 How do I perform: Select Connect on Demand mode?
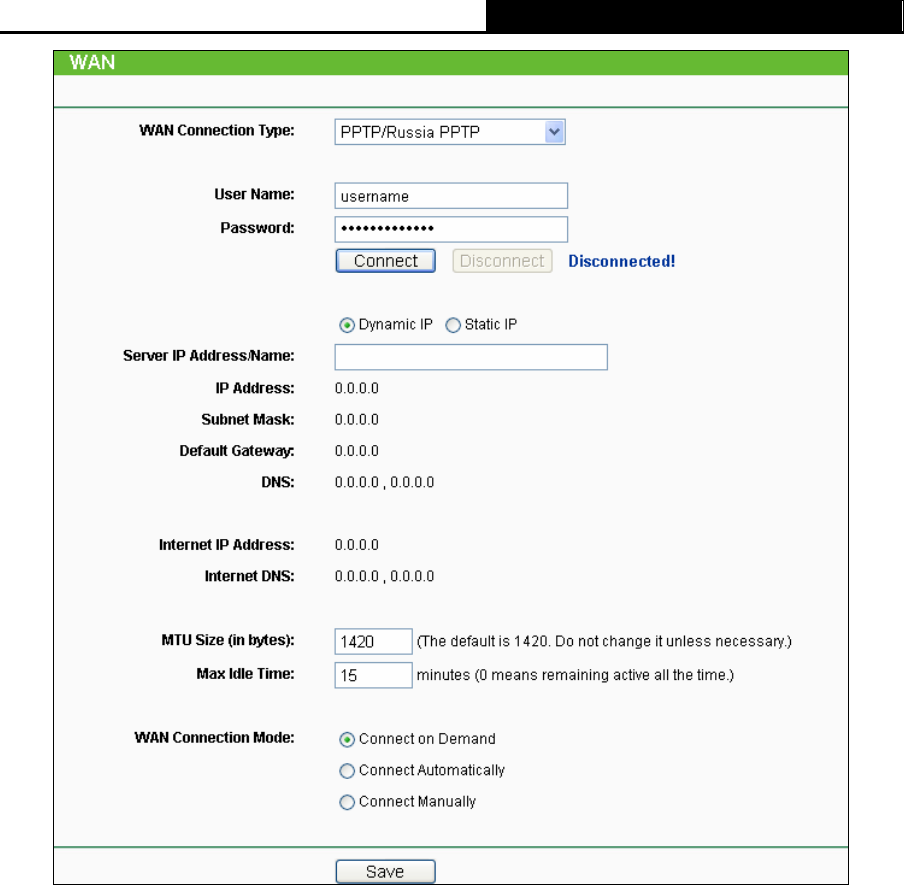click(346, 740)
